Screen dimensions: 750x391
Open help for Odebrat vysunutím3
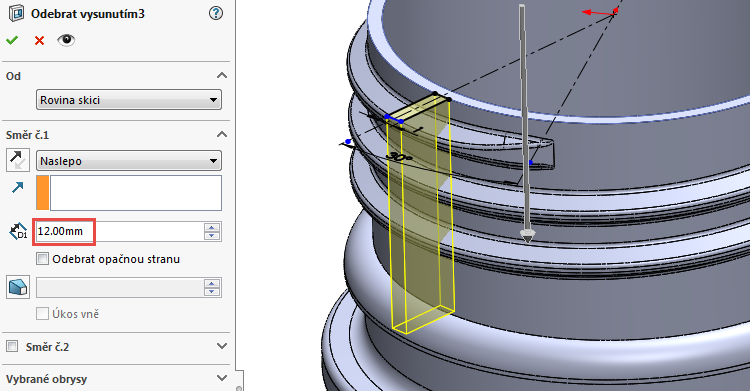coord(216,13)
